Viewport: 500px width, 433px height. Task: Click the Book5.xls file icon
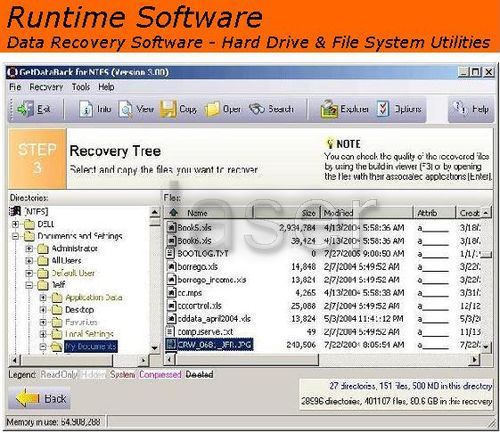pos(171,227)
